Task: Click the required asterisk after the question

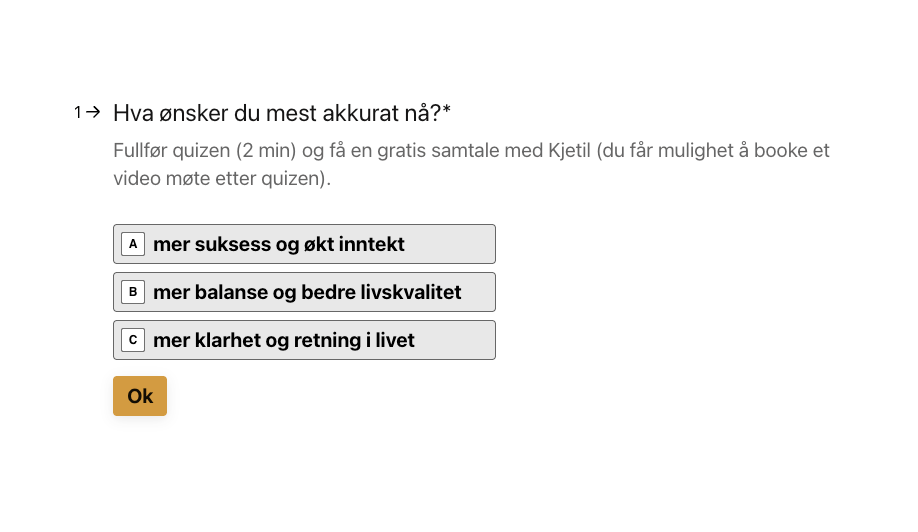Action: pos(447,112)
